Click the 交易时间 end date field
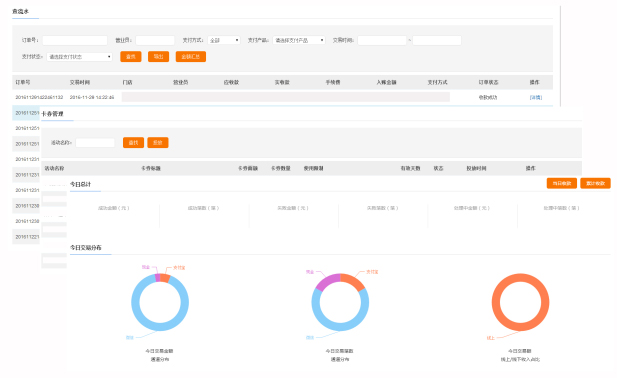This screenshot has height=378, width=617. [x=437, y=40]
